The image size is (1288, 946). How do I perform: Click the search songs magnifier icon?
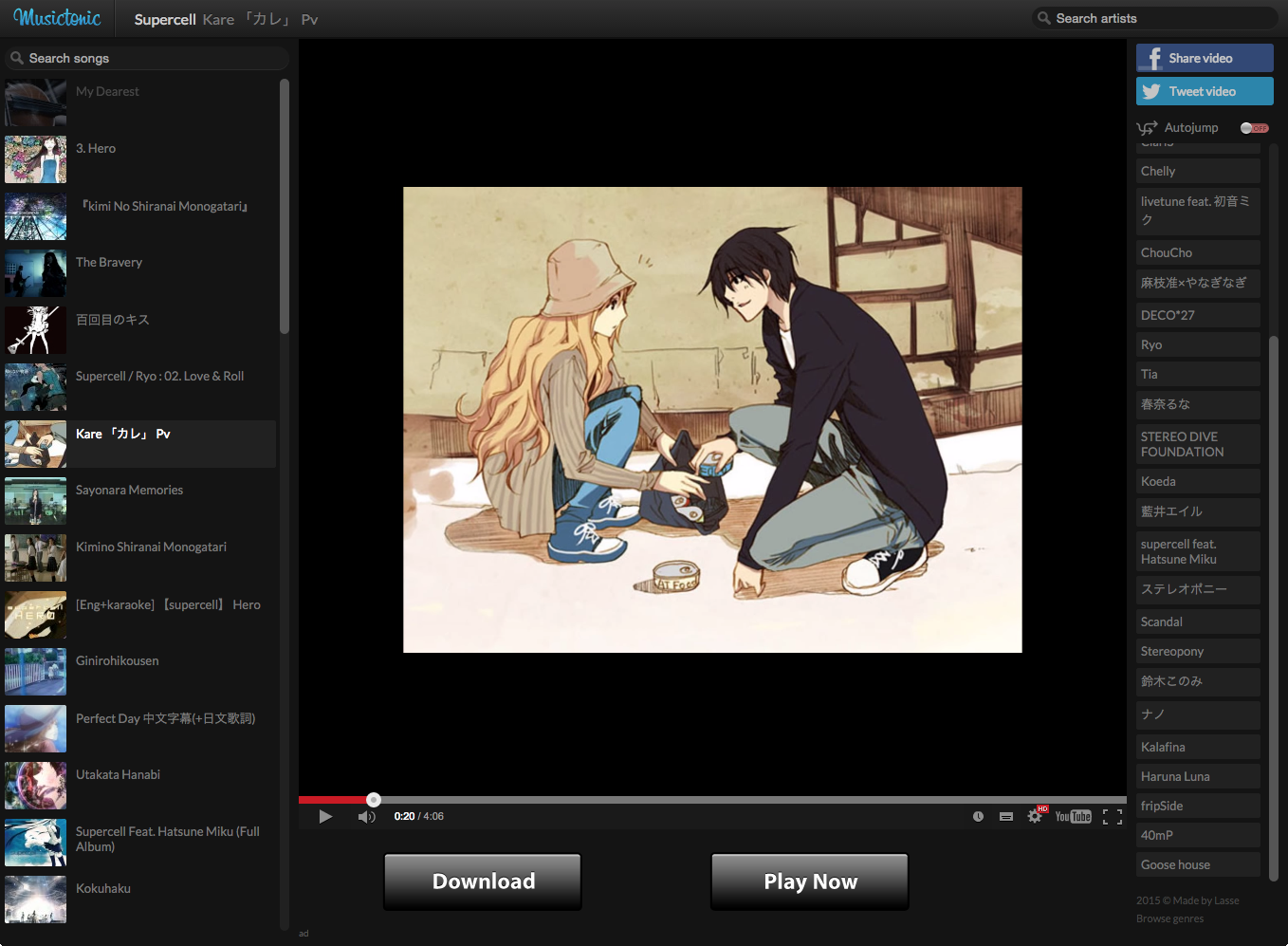pyautogui.click(x=17, y=58)
